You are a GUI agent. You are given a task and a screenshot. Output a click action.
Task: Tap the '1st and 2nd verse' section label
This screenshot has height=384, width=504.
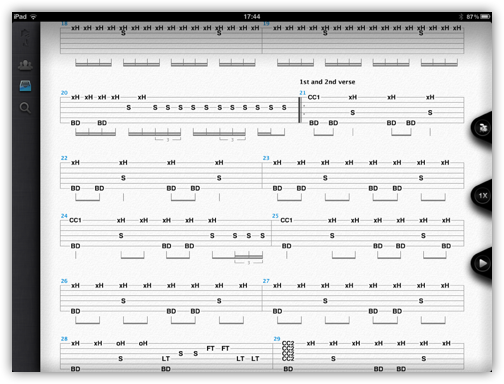pyautogui.click(x=327, y=82)
